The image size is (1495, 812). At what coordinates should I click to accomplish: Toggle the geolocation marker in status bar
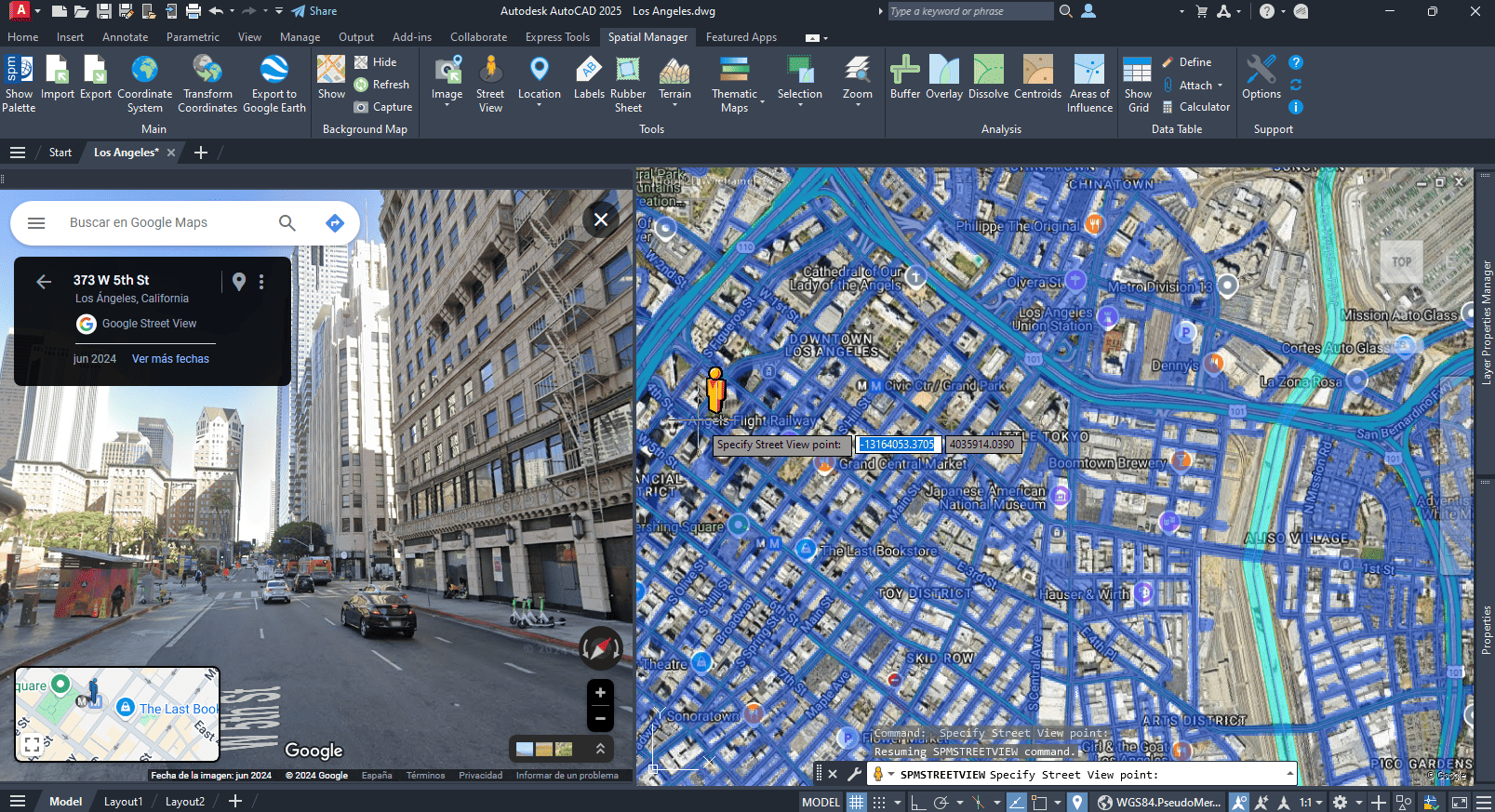coord(1076,802)
